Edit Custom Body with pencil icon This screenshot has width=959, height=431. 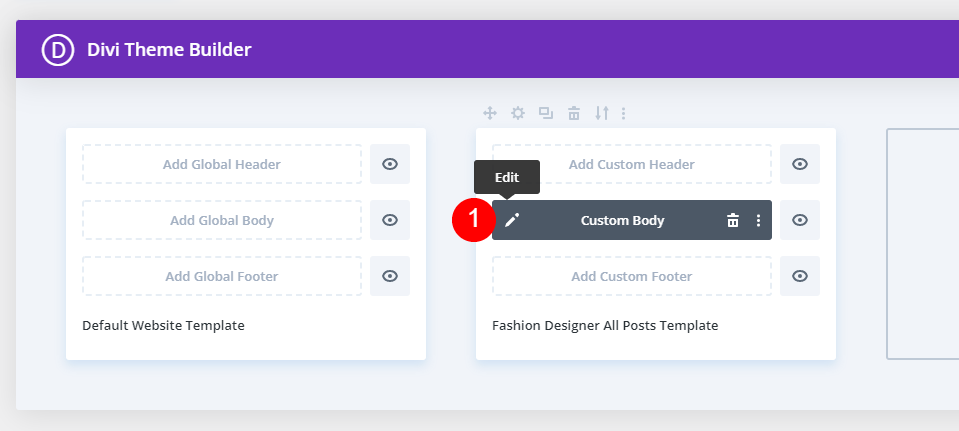tap(512, 220)
